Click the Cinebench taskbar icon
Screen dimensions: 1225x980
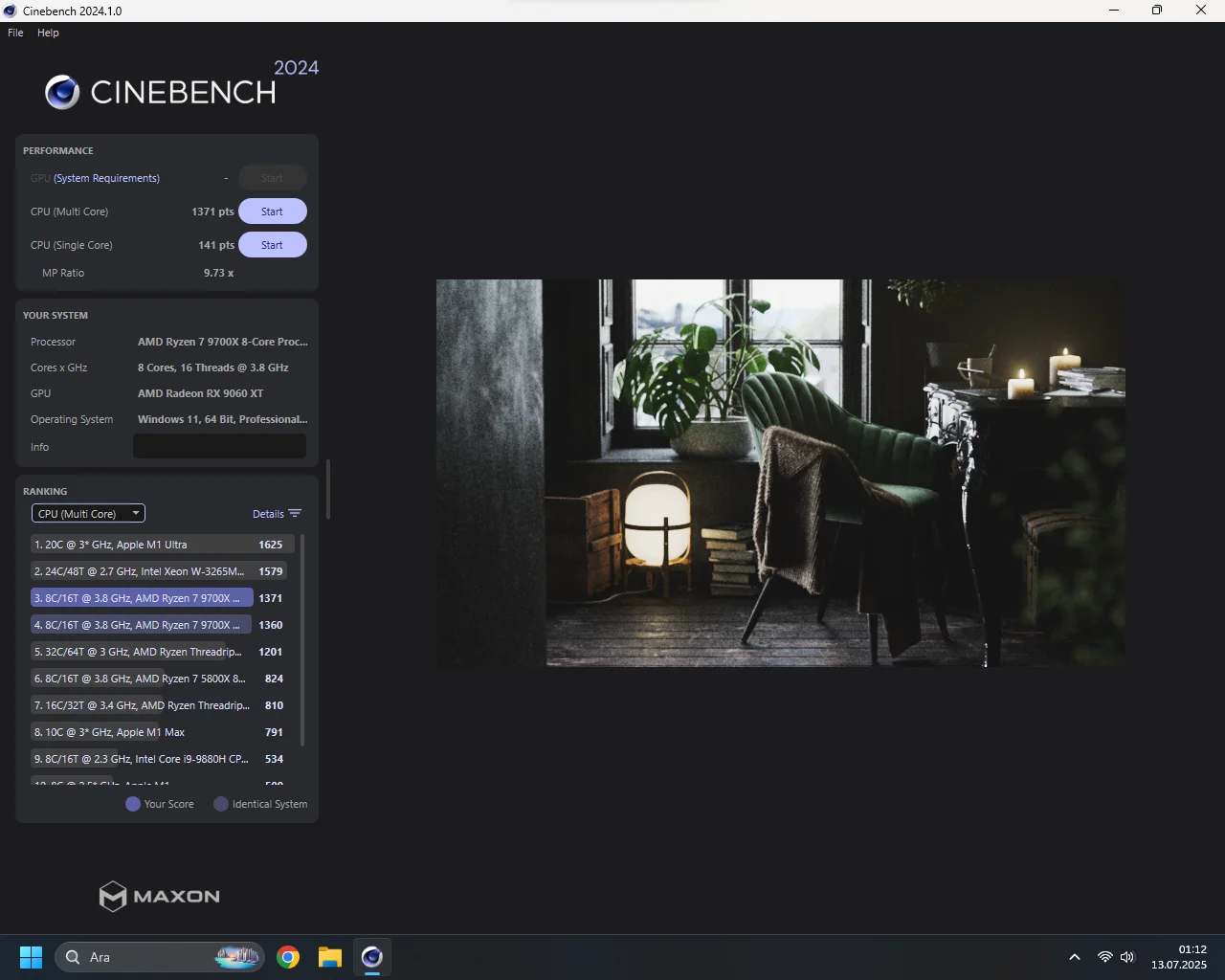[372, 957]
